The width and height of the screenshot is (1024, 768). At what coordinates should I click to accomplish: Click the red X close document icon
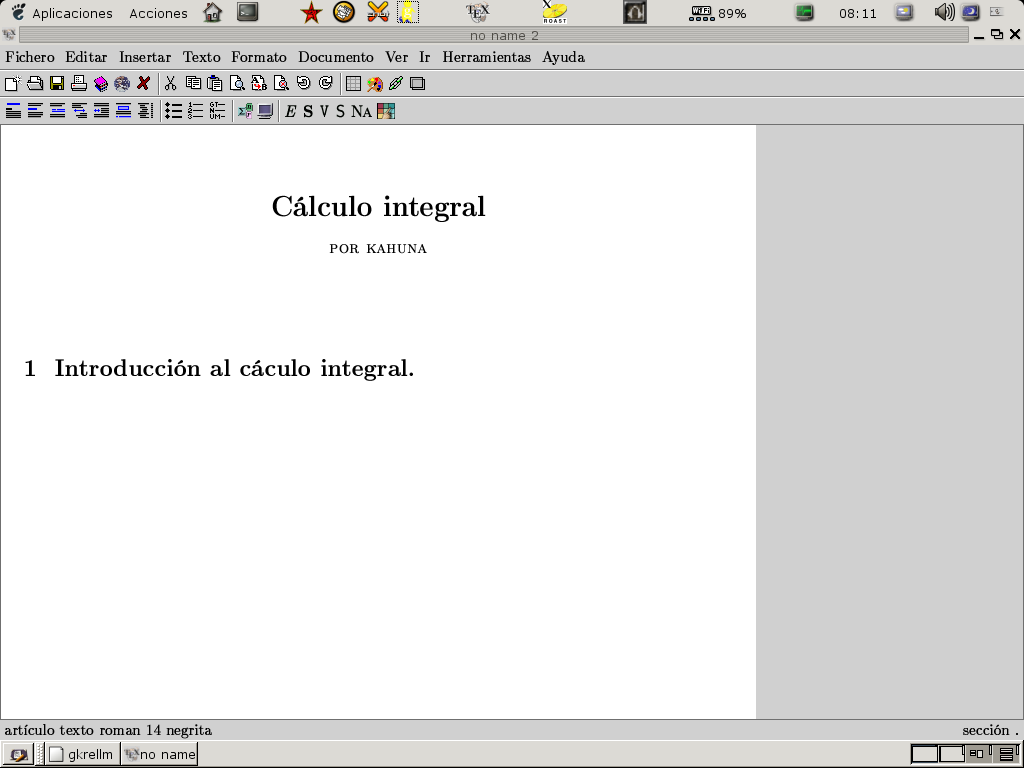click(x=144, y=84)
